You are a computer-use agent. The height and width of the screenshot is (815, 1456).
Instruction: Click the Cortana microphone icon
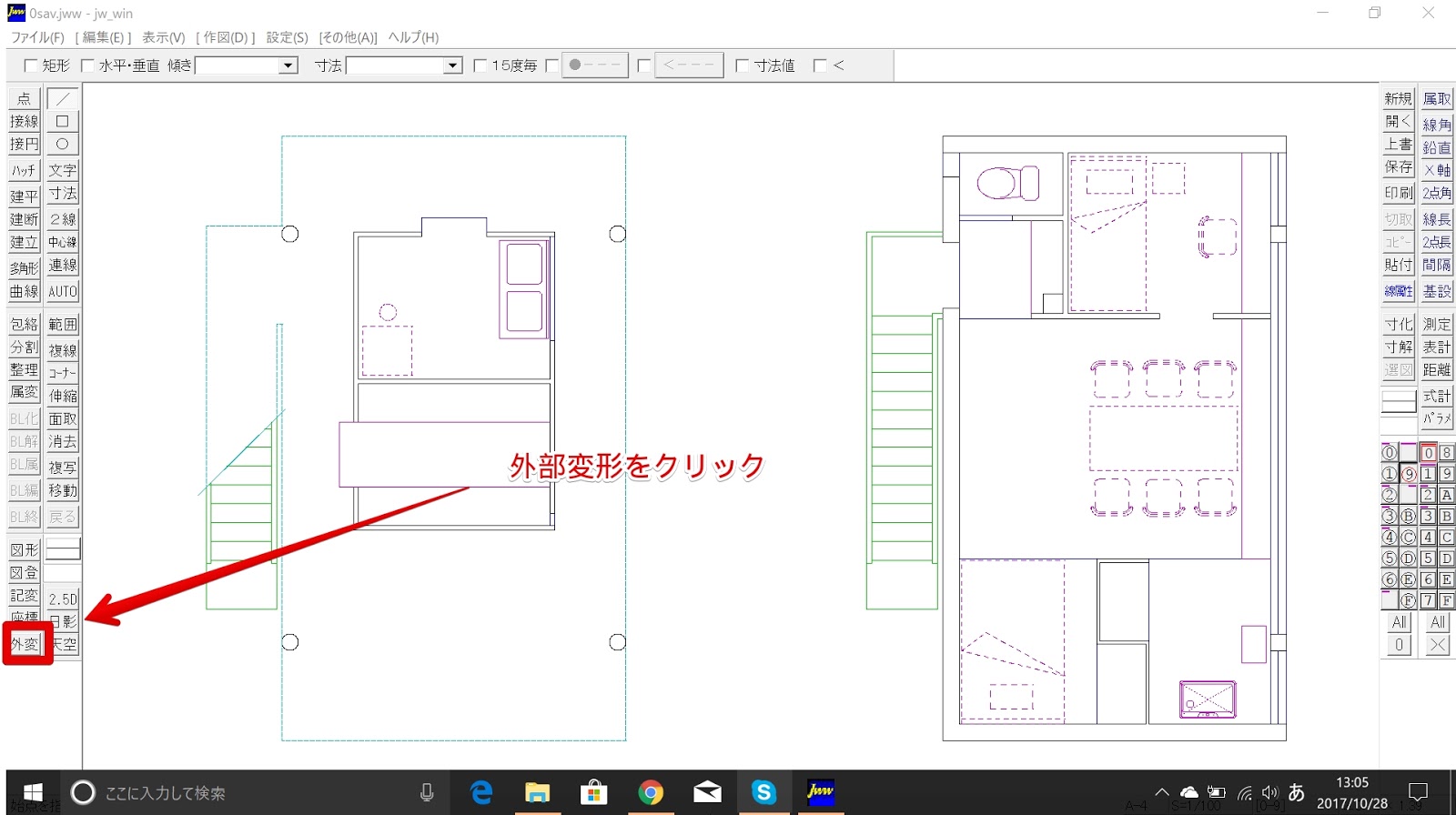[x=427, y=792]
